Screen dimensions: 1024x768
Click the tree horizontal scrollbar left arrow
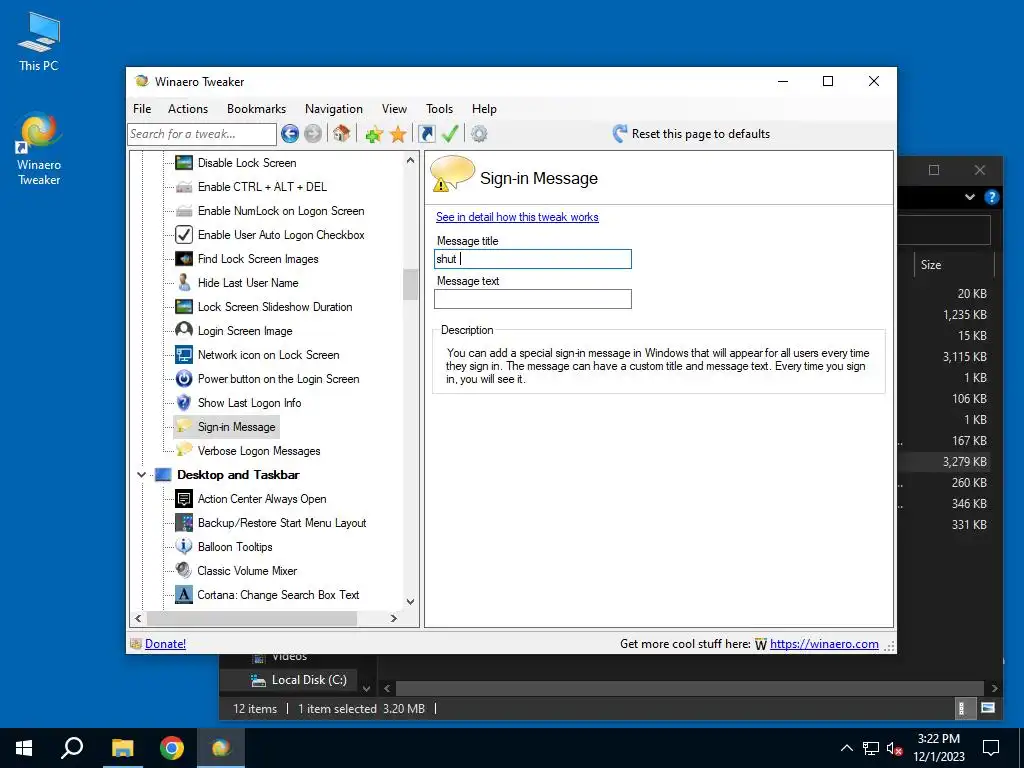[138, 618]
